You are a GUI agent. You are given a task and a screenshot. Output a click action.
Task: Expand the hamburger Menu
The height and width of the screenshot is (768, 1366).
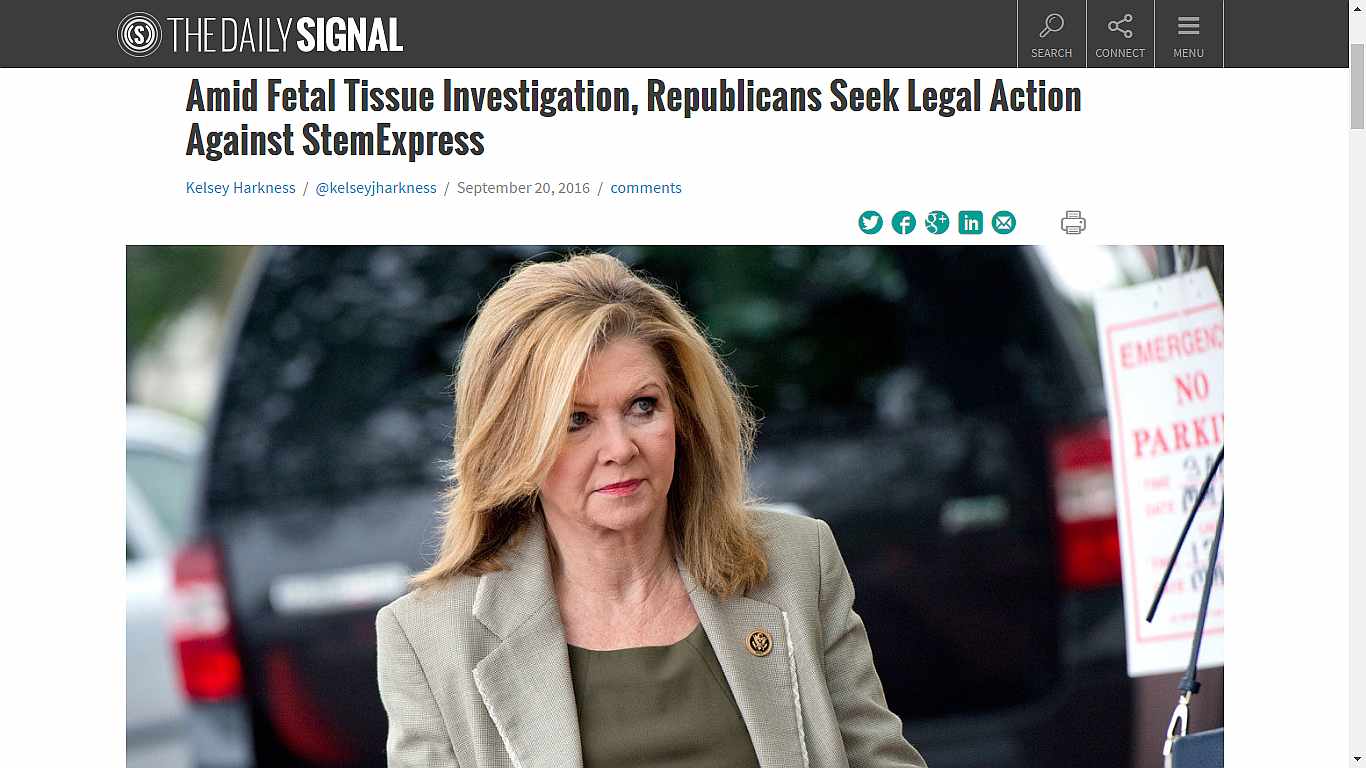1188,34
